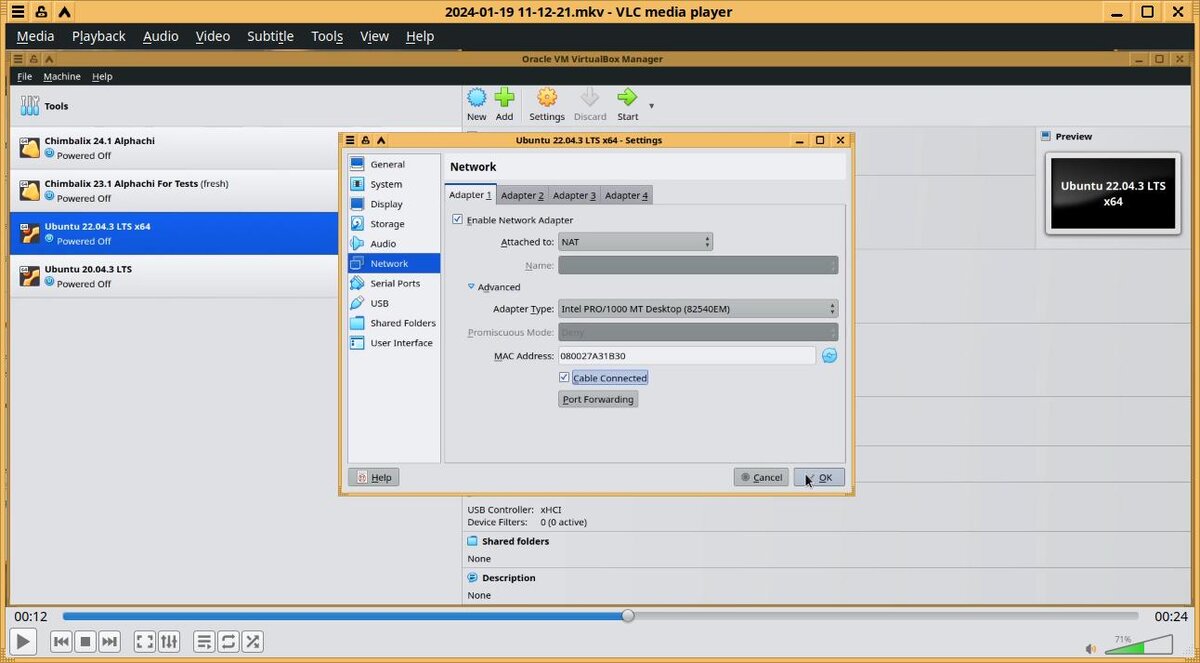Toggle shuffle (random) playback in VLC
Screen dimensions: 1200x663
coord(252,641)
